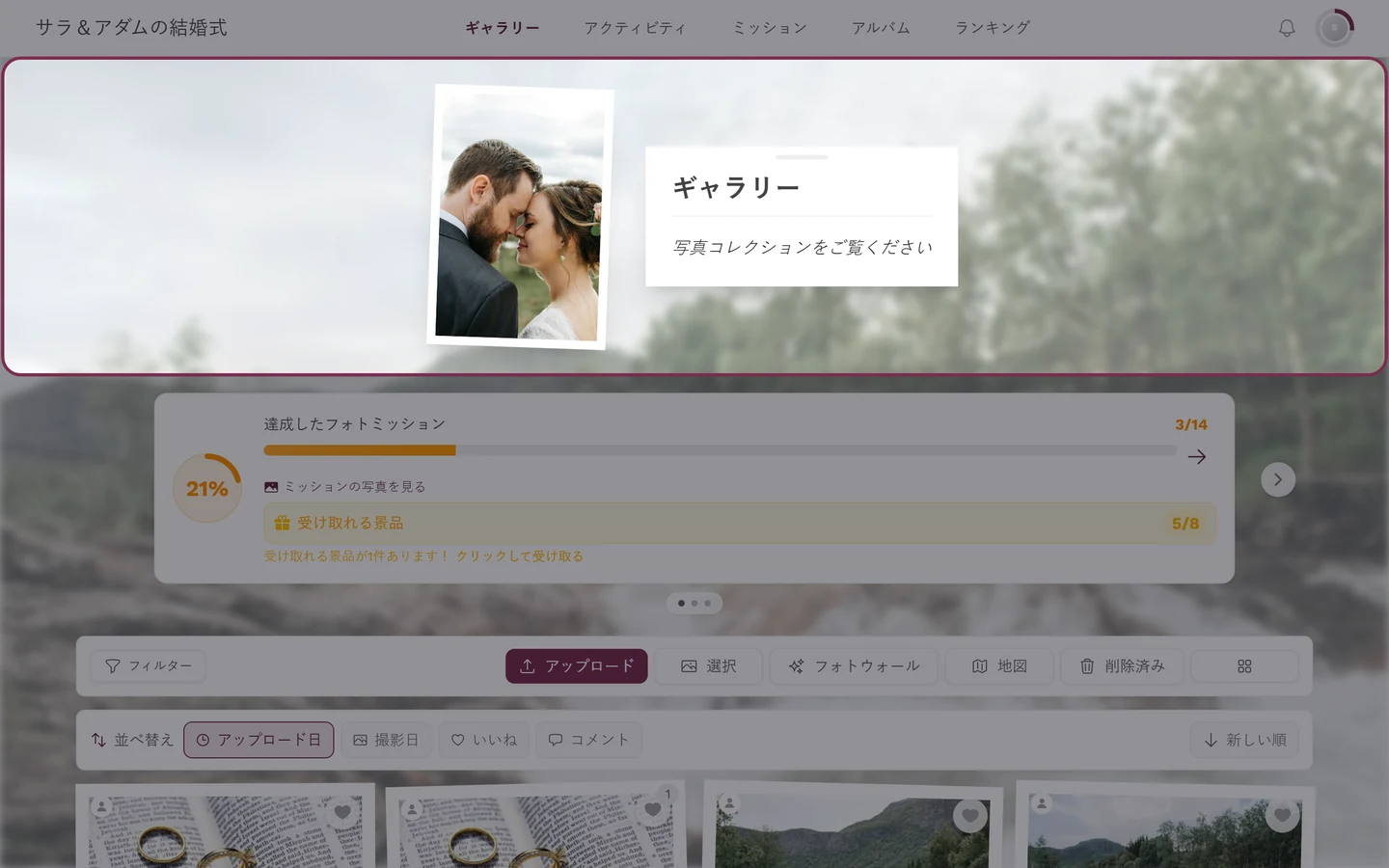The height and width of the screenshot is (868, 1389).
Task: Open the アルバム tab
Action: pyautogui.click(x=881, y=28)
